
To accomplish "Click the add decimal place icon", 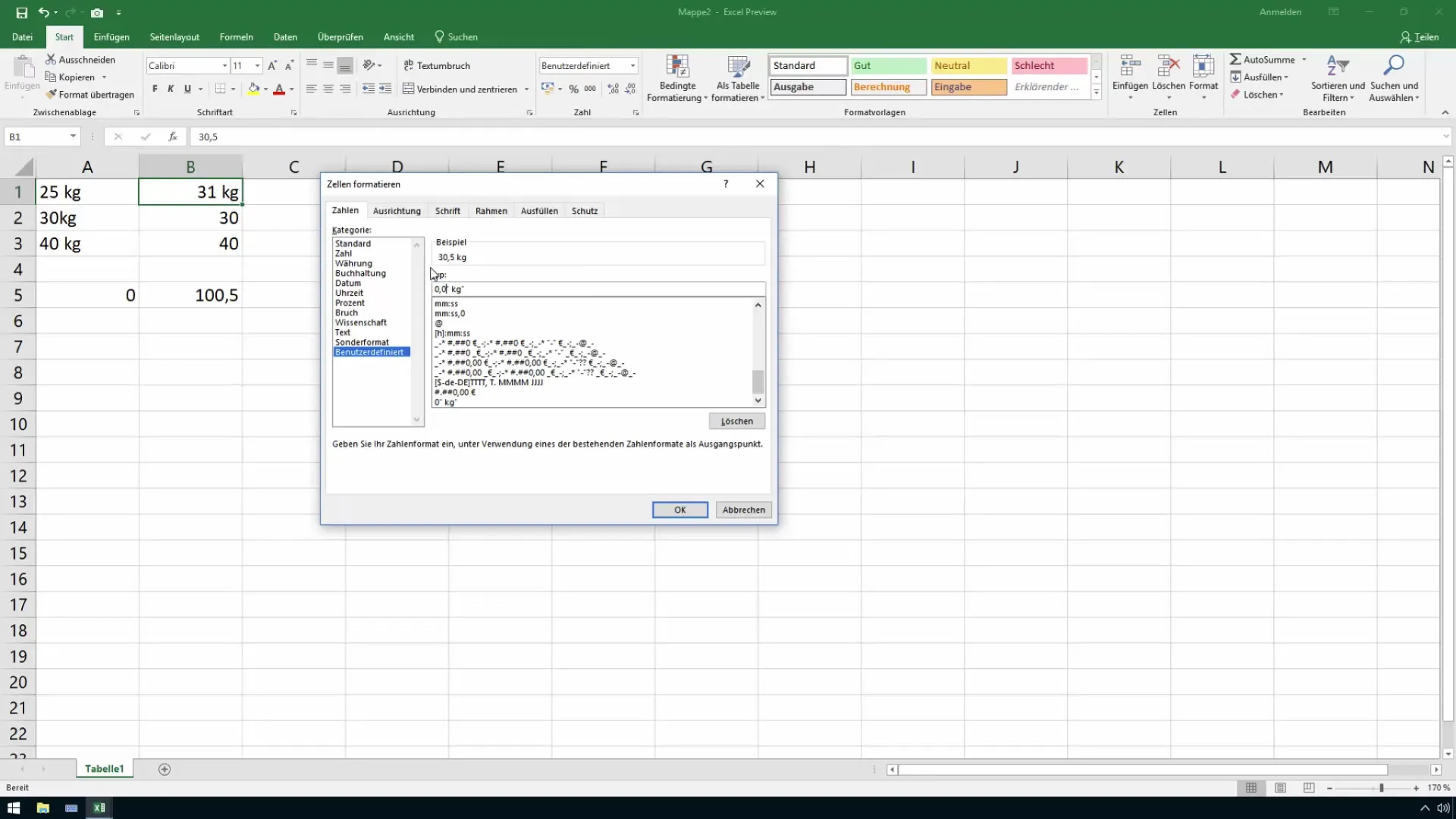I will 613,89.
